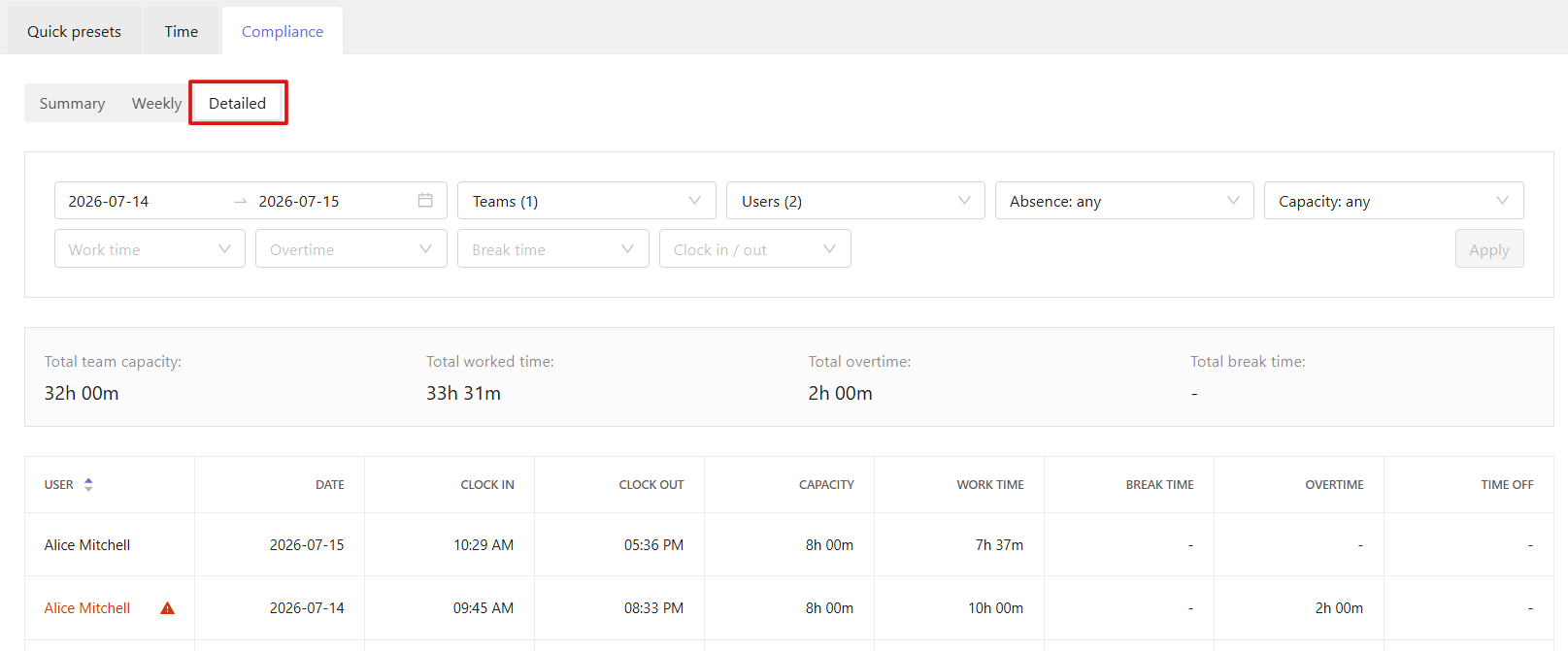Image resolution: width=1568 pixels, height=651 pixels.
Task: Switch to the Time tab
Action: pos(181,31)
